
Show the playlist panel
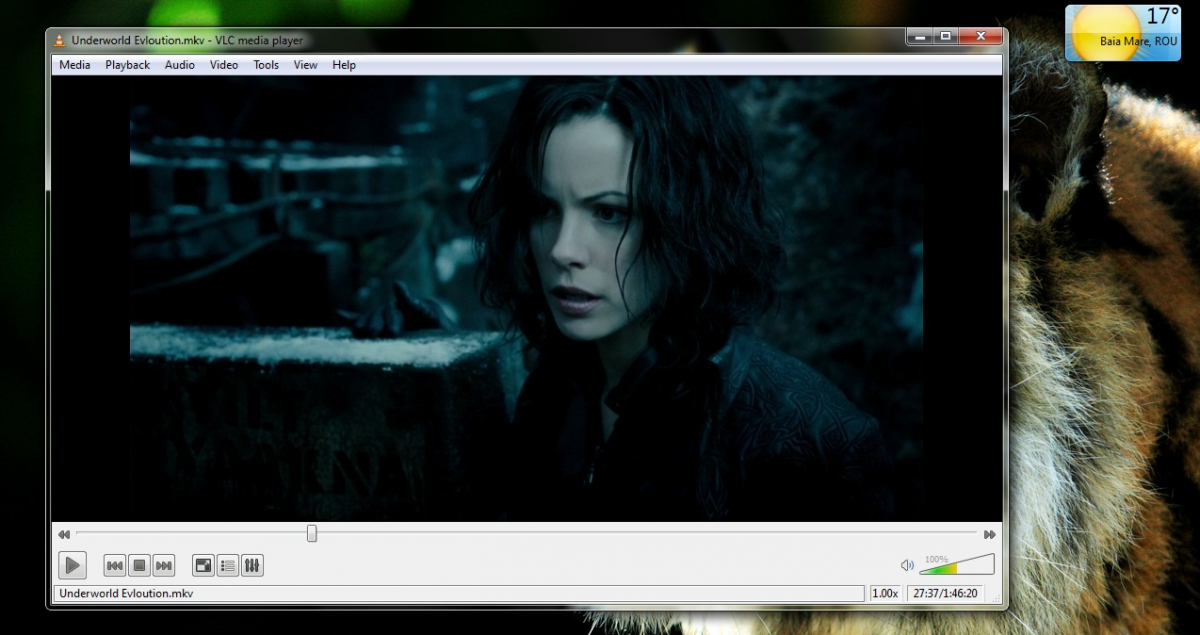pyautogui.click(x=228, y=566)
